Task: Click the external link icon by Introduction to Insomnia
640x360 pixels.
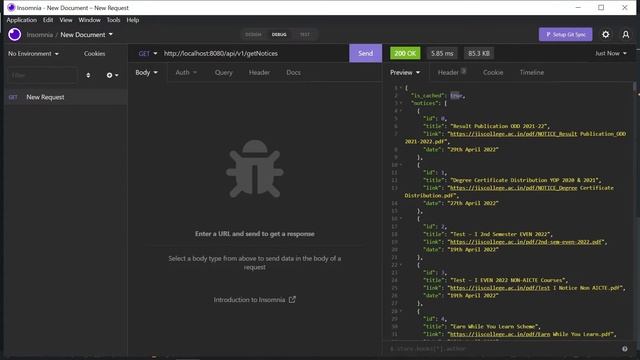Action: point(292,300)
